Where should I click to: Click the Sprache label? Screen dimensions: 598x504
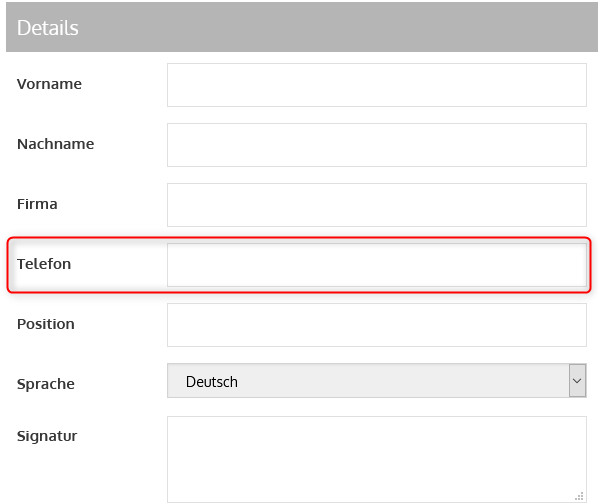pyautogui.click(x=46, y=384)
